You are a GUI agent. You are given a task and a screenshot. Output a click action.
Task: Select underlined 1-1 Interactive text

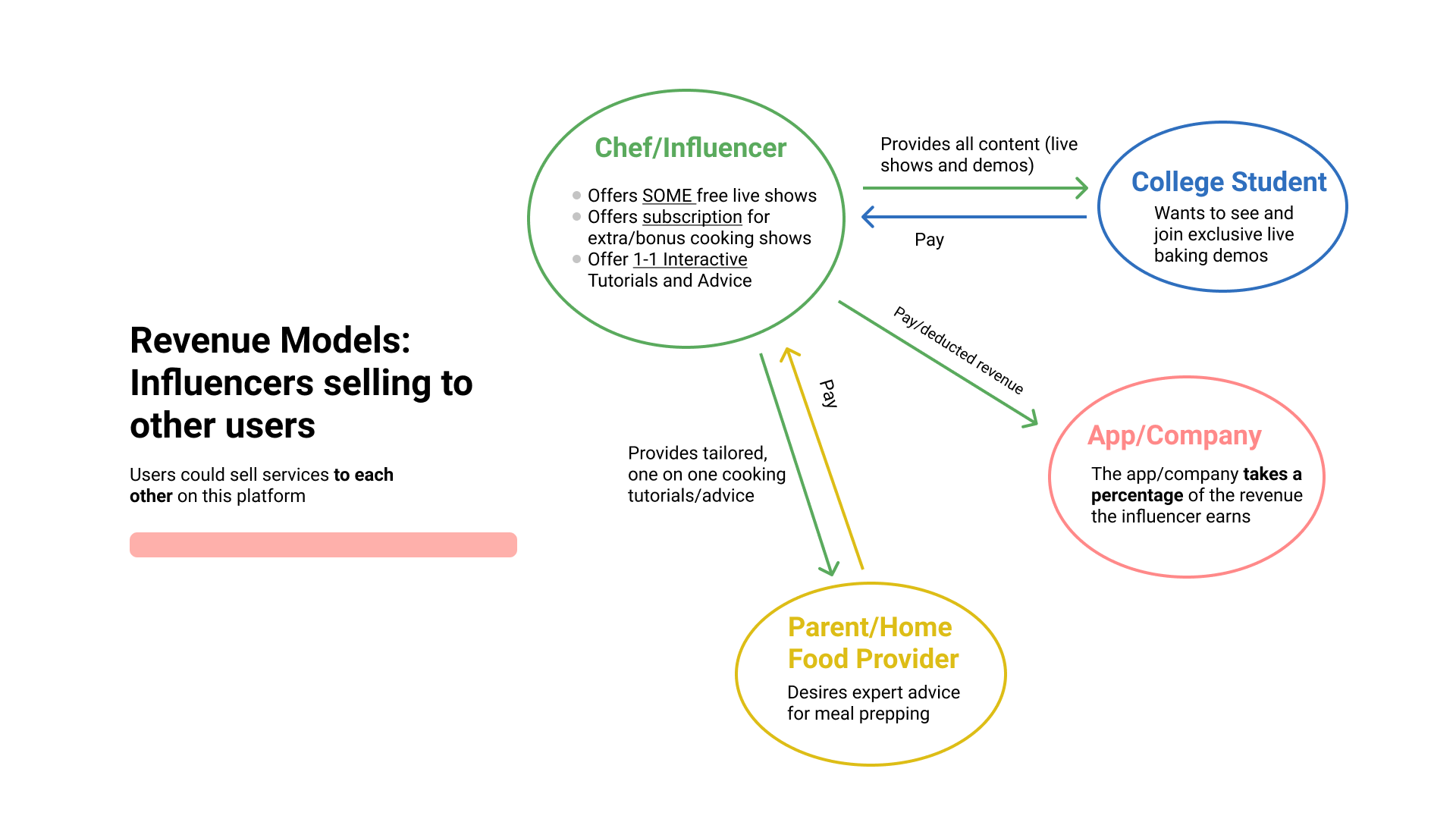[690, 259]
